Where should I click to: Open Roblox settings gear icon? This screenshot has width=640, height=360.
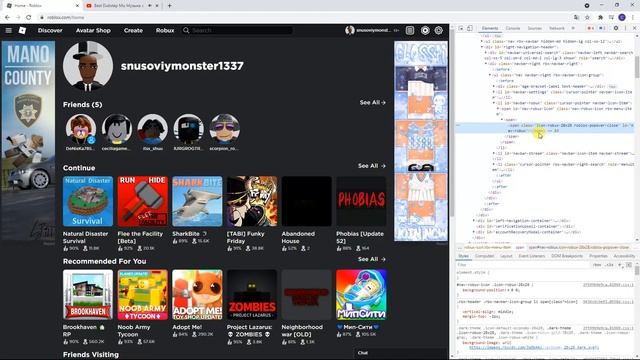pyautogui.click(x=438, y=30)
